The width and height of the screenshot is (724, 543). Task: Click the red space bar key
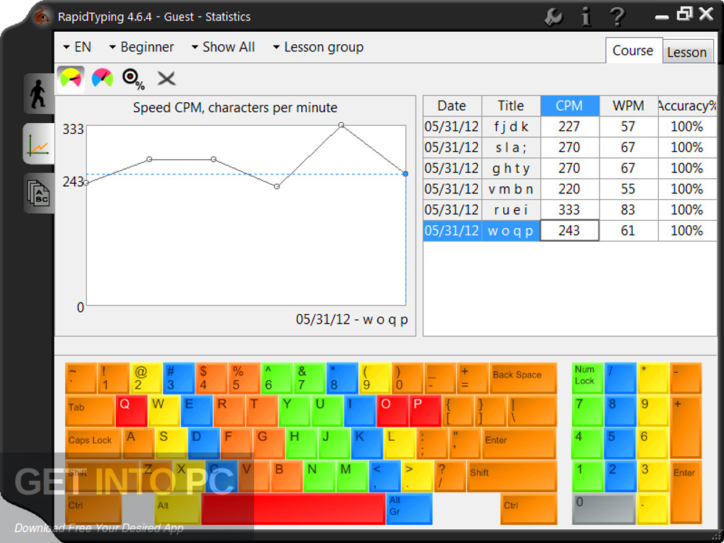[293, 508]
